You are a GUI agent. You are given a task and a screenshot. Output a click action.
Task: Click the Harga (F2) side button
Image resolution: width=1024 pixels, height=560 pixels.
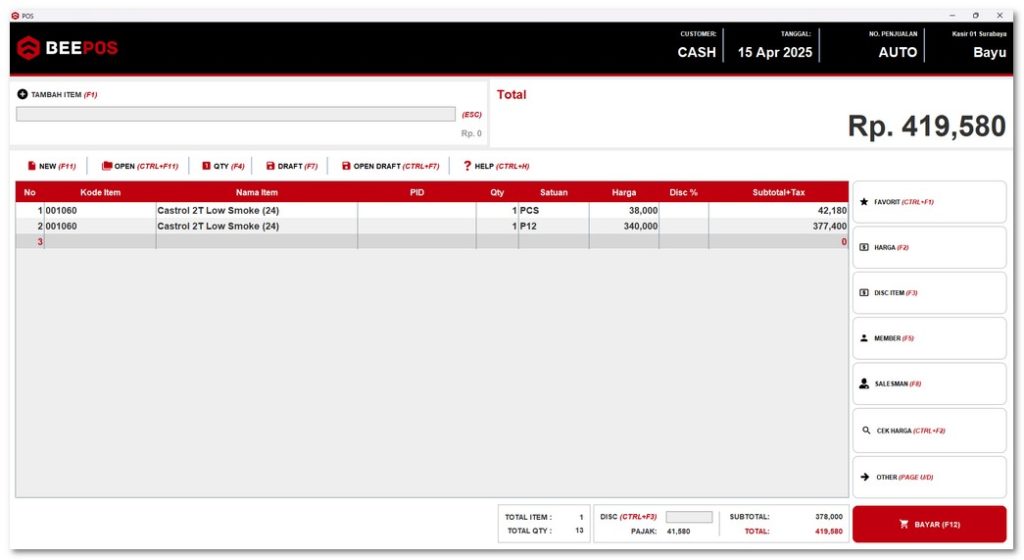click(928, 247)
